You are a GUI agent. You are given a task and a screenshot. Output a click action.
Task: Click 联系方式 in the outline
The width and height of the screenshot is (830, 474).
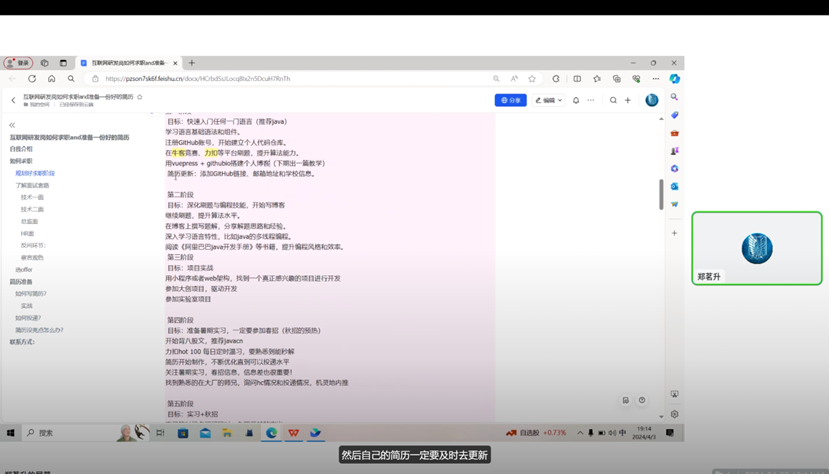point(22,342)
